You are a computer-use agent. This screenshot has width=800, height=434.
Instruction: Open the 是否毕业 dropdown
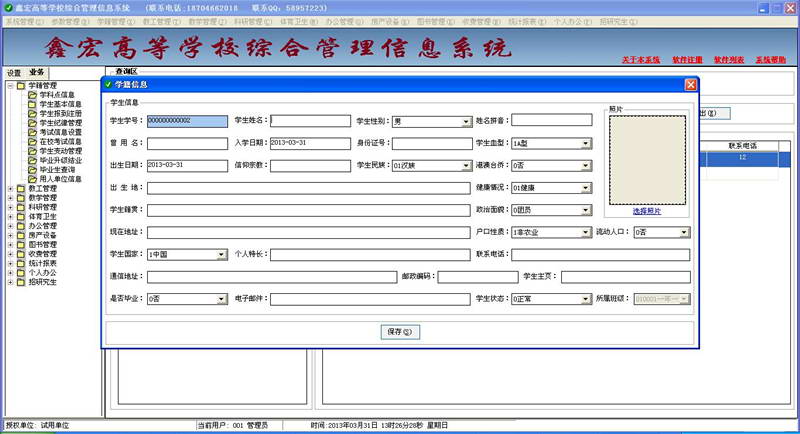(221, 299)
